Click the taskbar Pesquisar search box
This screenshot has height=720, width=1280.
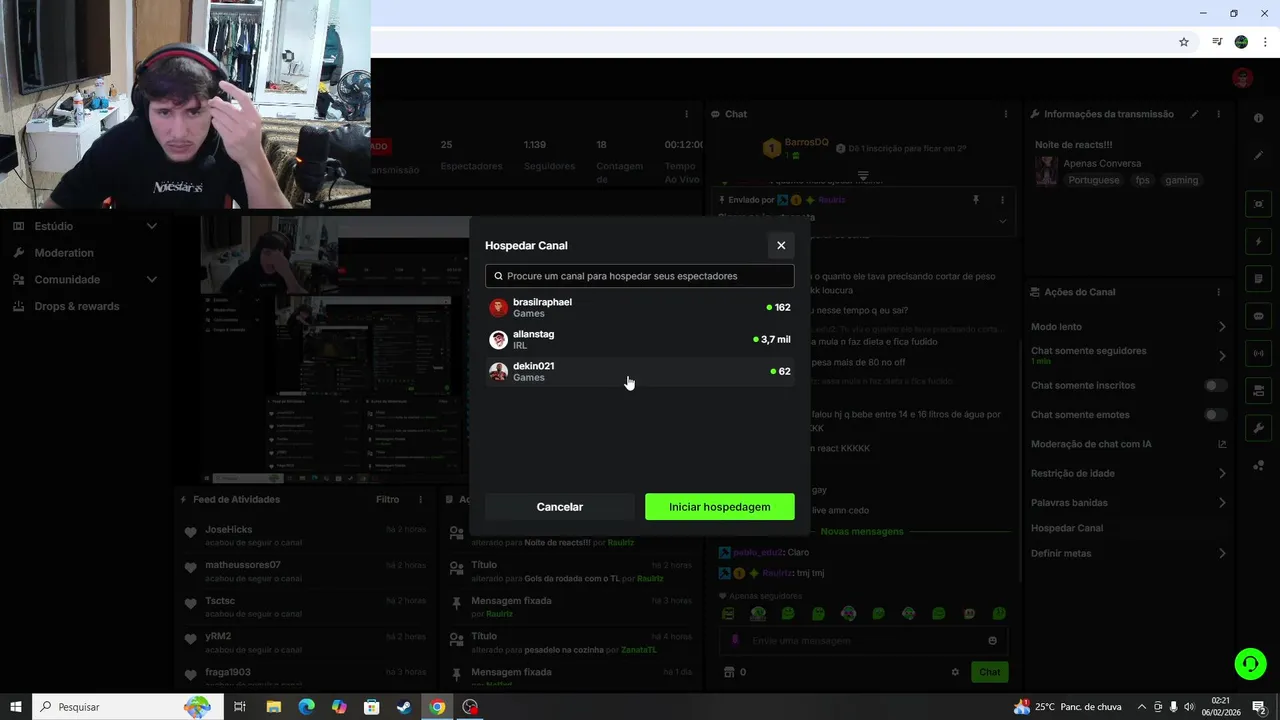(x=128, y=707)
